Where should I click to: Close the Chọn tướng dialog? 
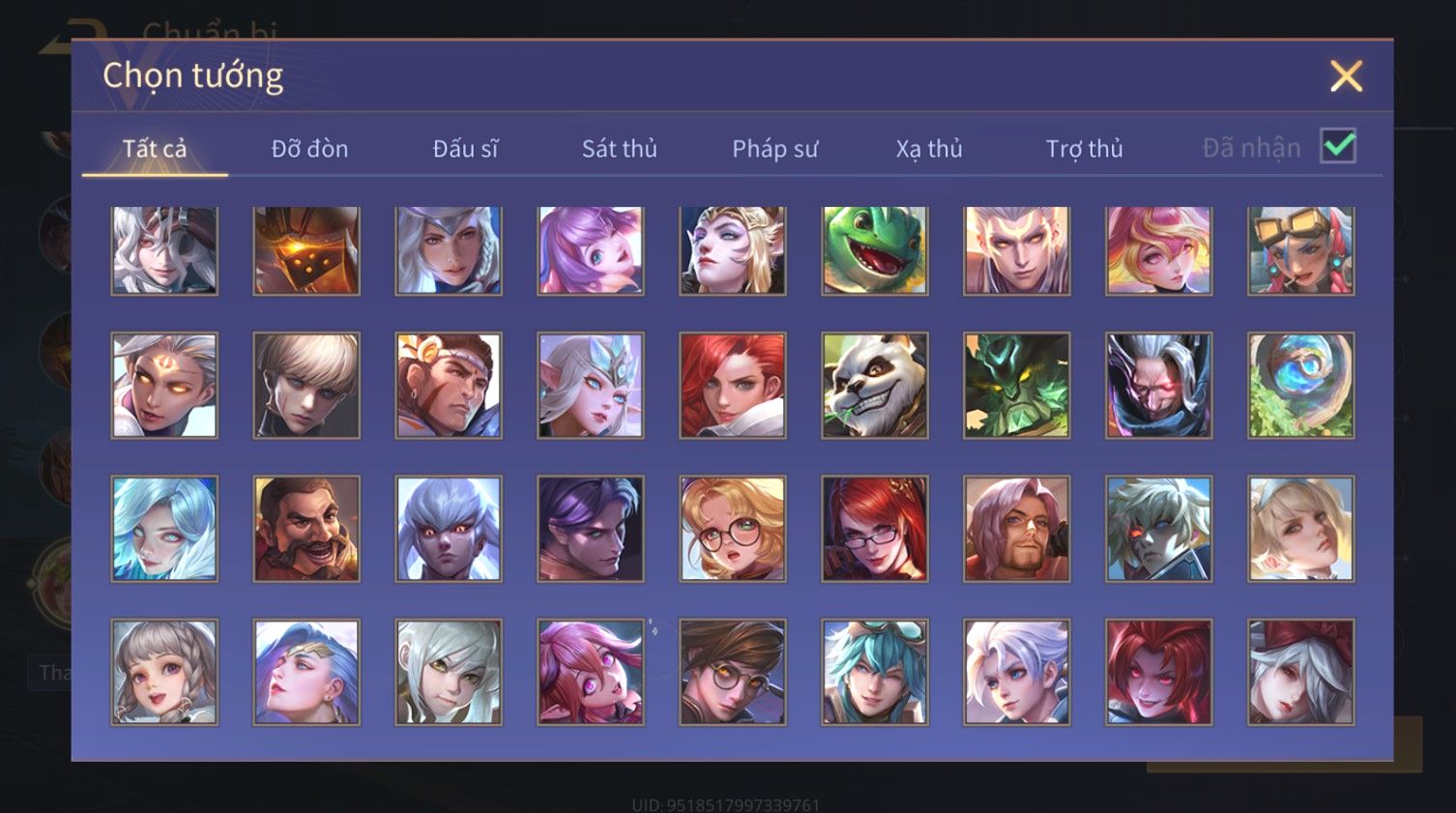pyautogui.click(x=1346, y=76)
